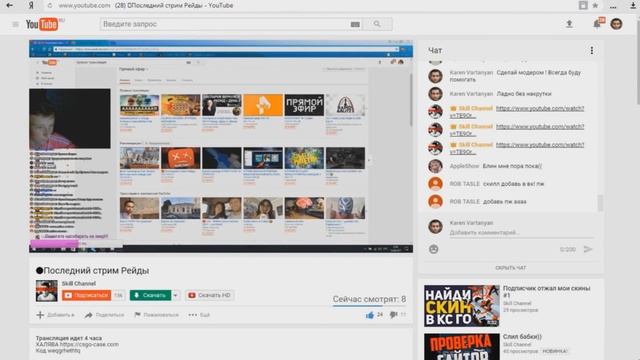Open emoji picker in chat input
The image size is (640, 360).
(x=433, y=249)
